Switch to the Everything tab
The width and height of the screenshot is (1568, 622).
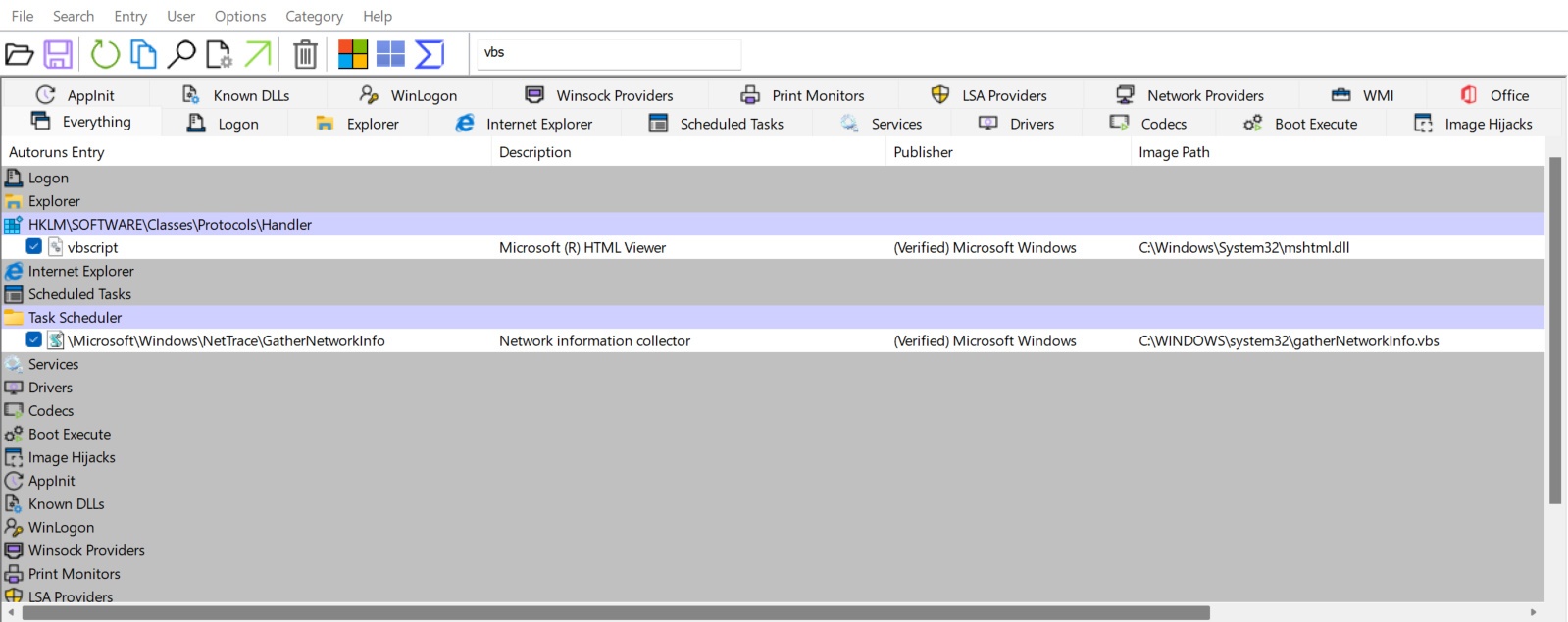coord(81,122)
